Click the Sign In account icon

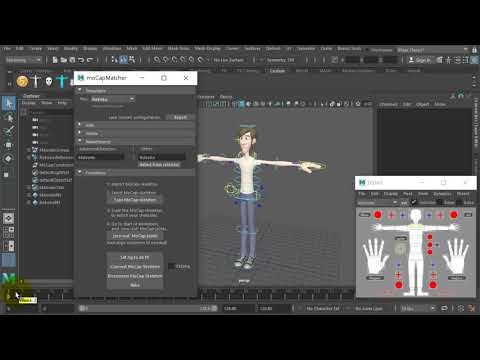[420, 60]
